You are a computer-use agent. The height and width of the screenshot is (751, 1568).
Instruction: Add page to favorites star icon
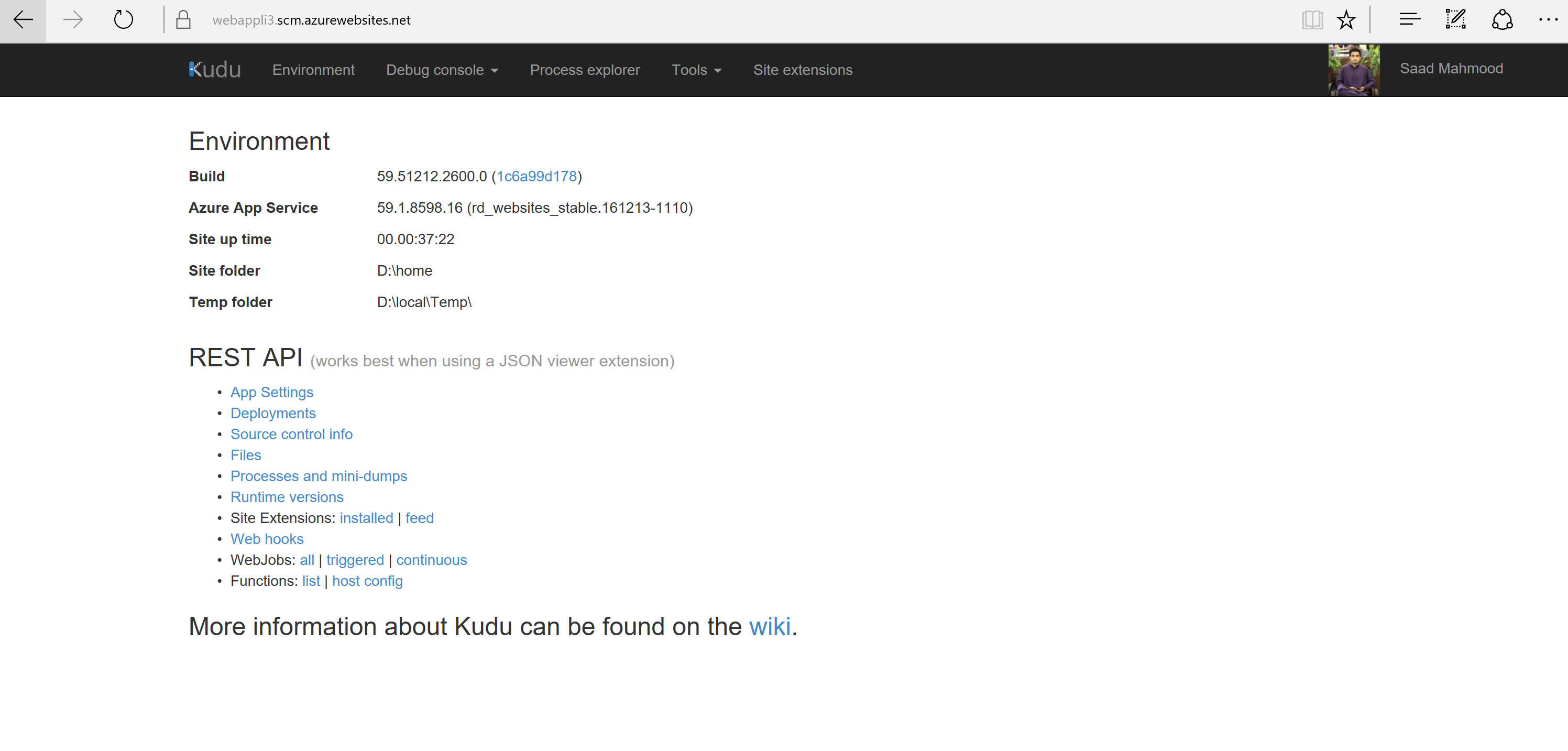[1346, 20]
